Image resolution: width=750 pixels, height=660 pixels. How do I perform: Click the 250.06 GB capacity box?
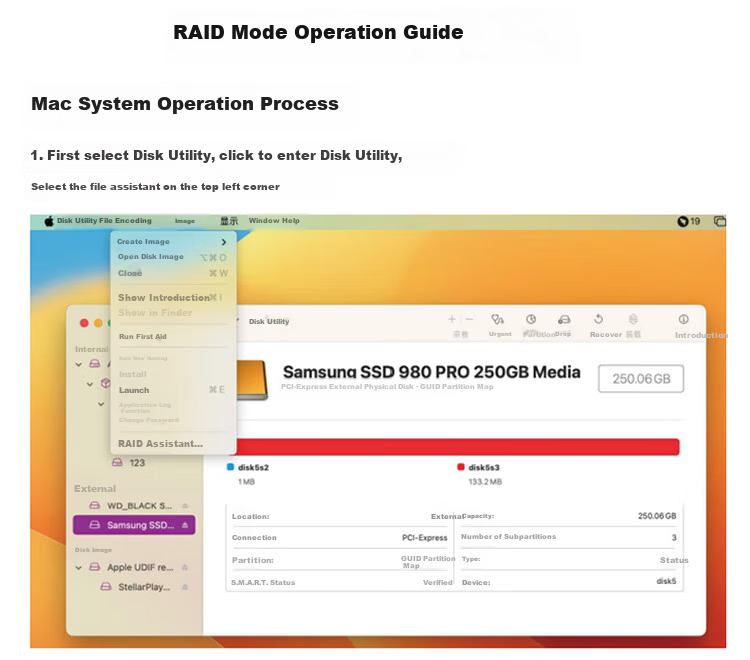point(641,379)
